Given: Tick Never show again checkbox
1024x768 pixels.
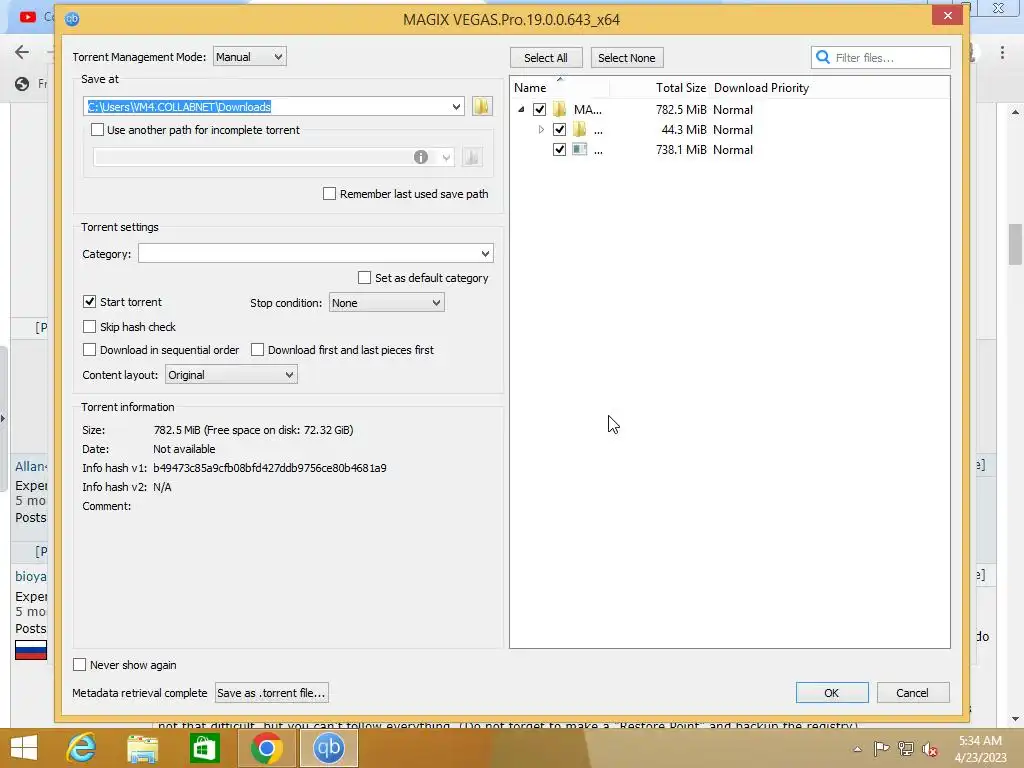Looking at the screenshot, I should point(80,664).
